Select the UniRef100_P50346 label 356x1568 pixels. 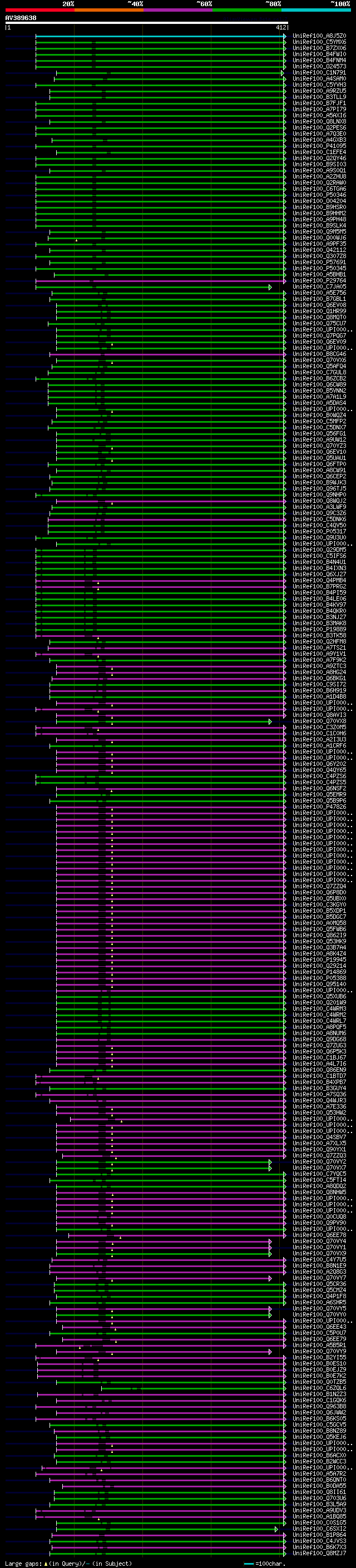tap(319, 195)
